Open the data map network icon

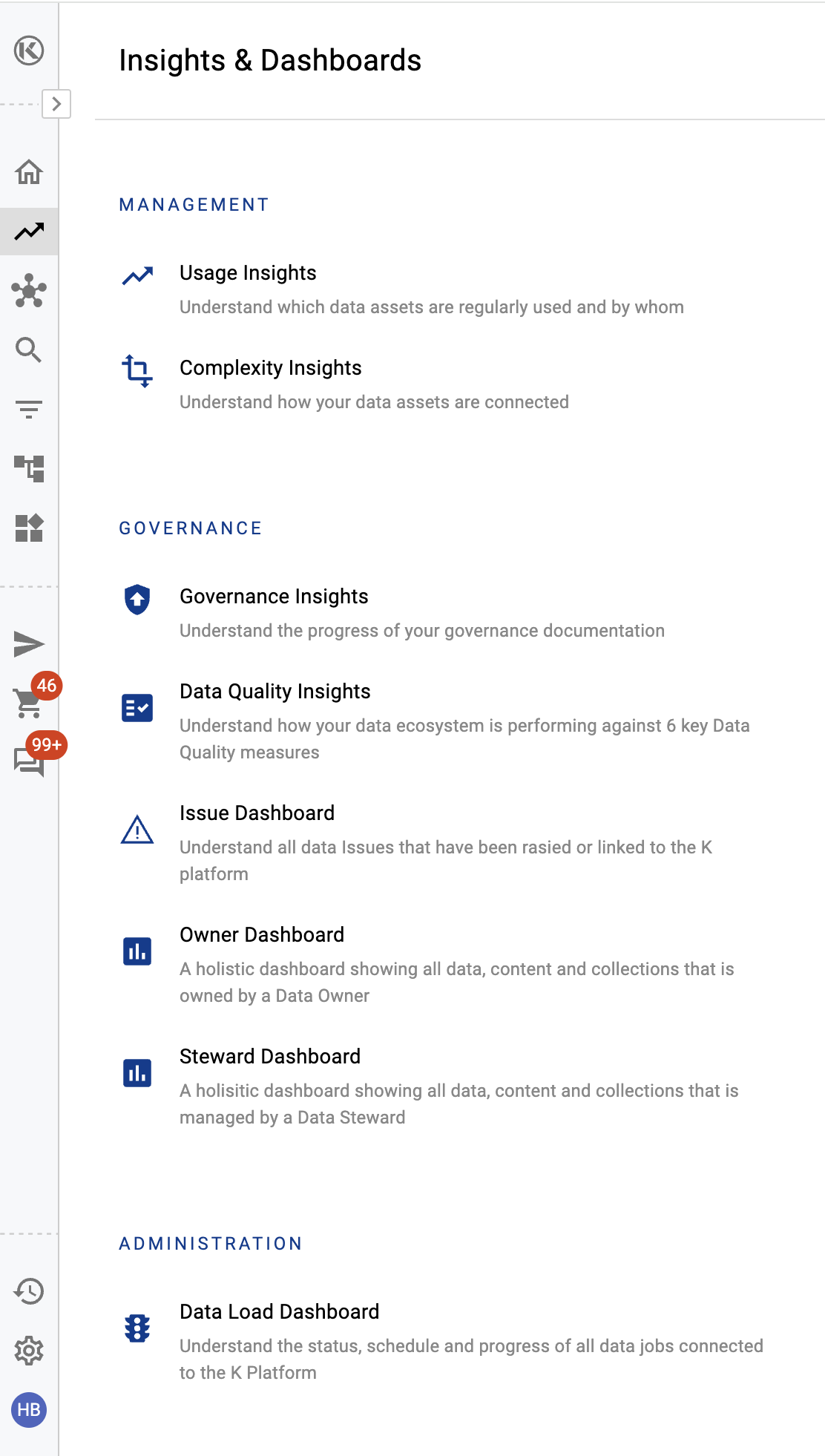tap(29, 291)
